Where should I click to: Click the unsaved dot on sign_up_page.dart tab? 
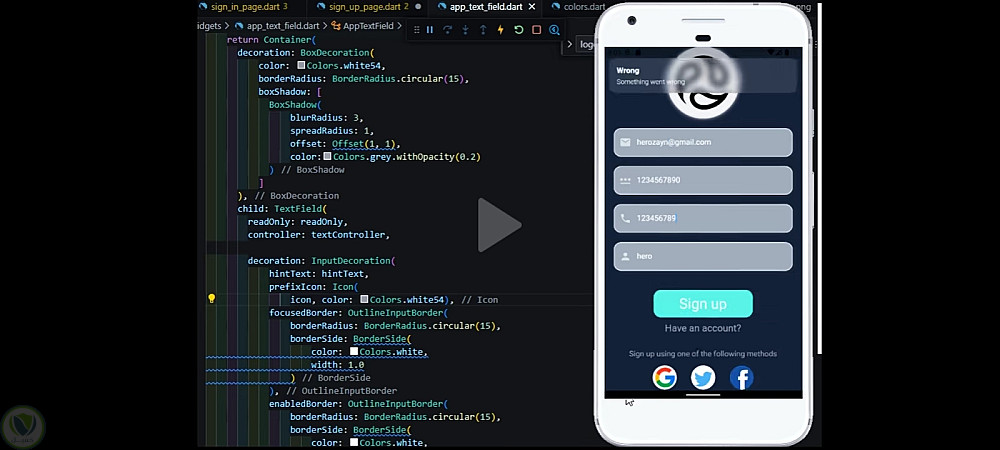[418, 7]
